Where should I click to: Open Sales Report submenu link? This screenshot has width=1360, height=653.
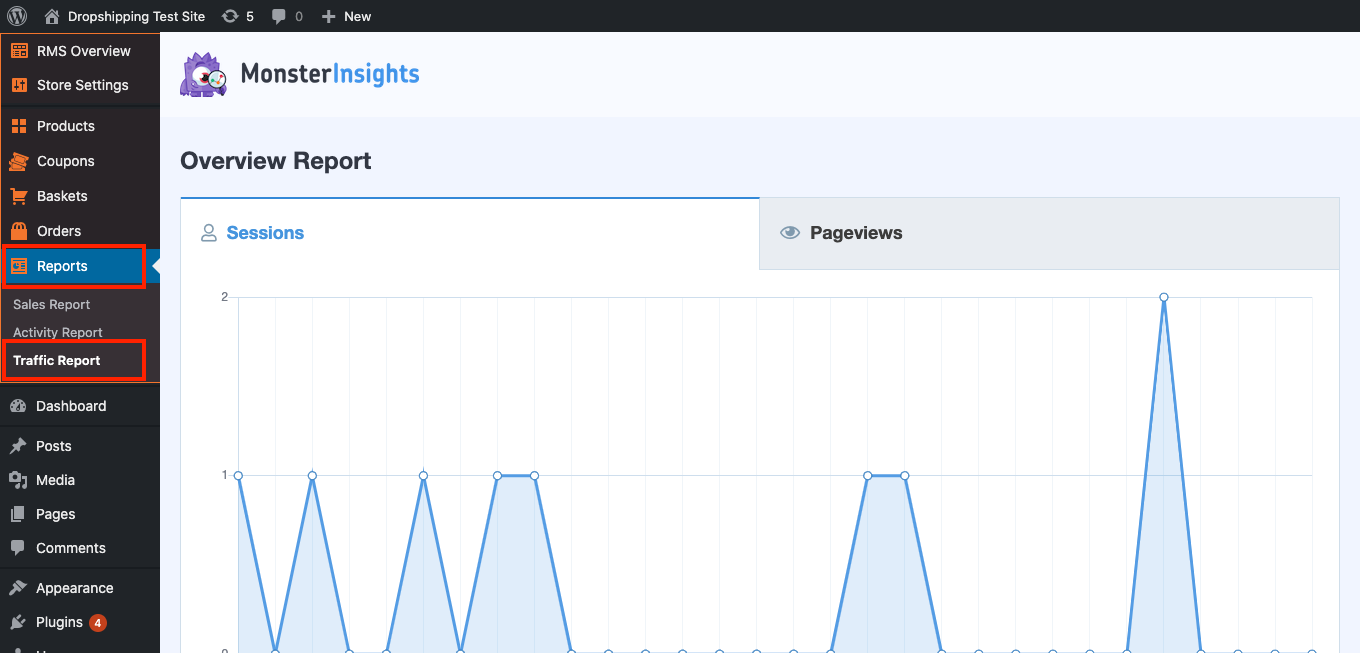coord(51,304)
